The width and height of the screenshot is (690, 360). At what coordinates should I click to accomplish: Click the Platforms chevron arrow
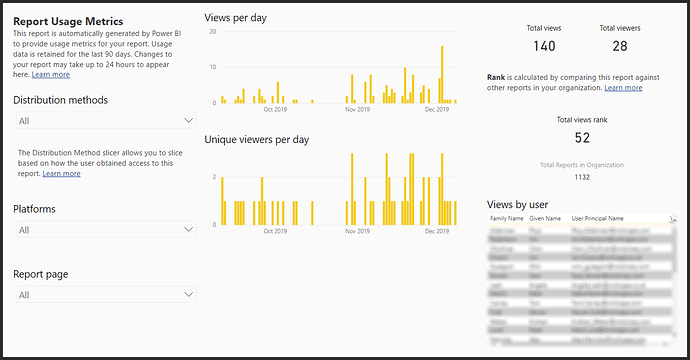188,229
